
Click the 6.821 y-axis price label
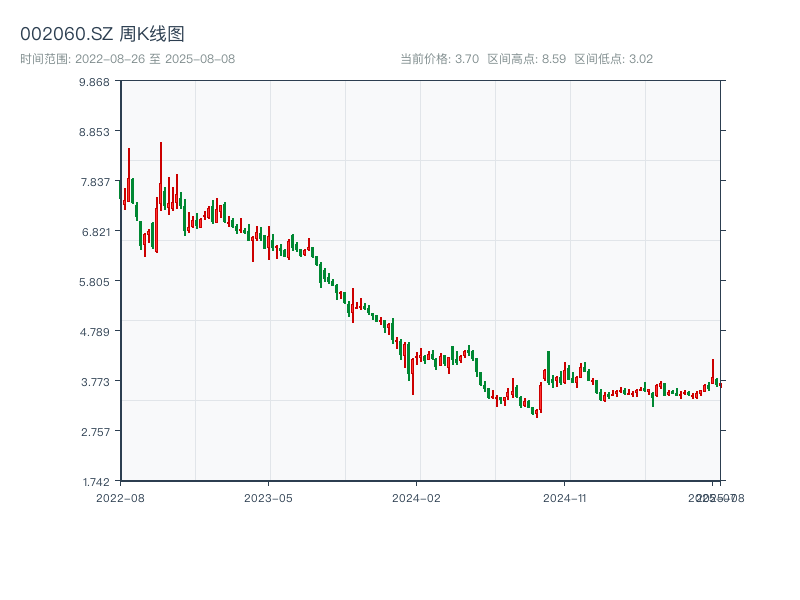pos(96,232)
